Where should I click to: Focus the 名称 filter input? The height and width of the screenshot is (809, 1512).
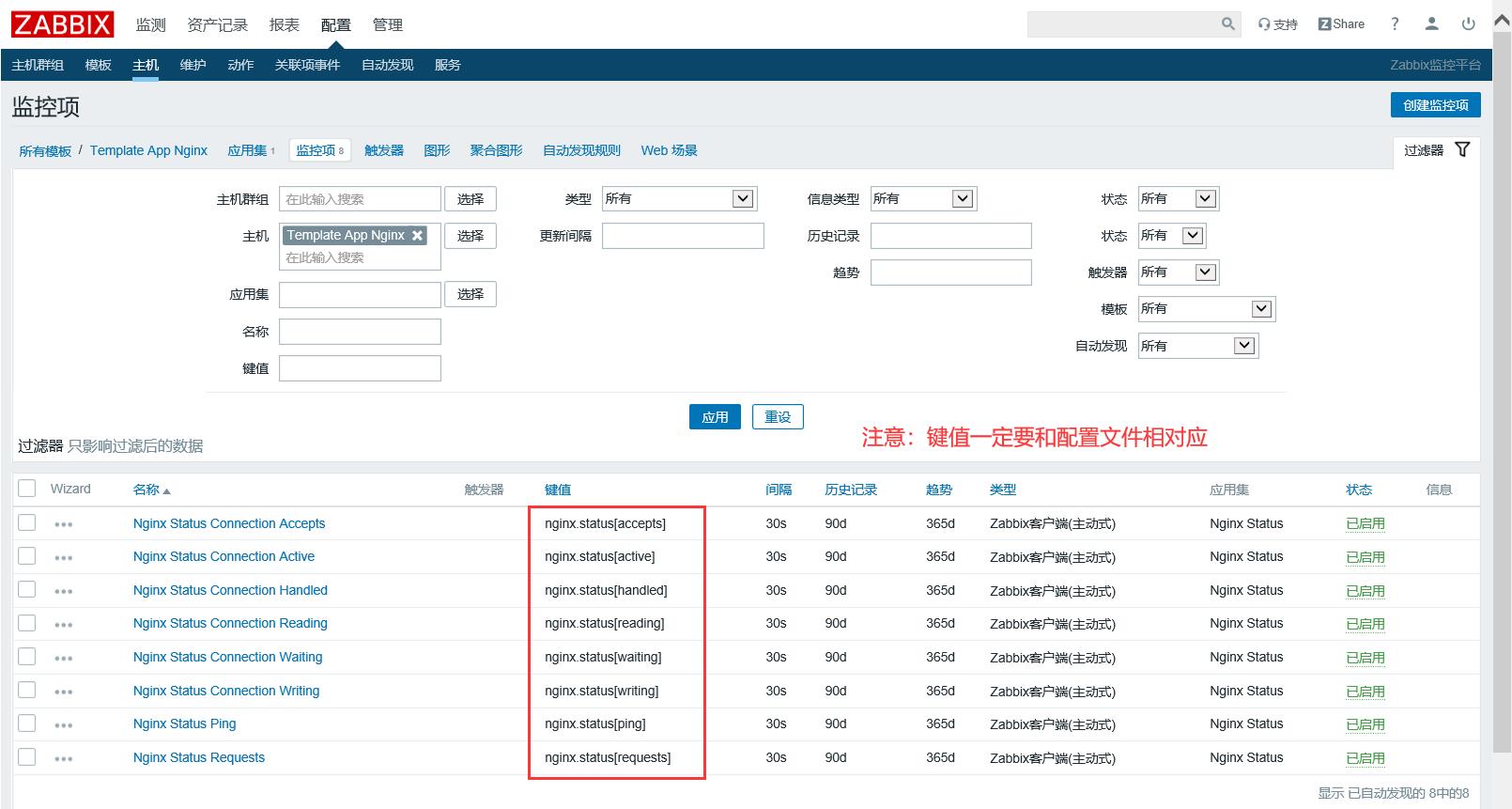coord(360,332)
